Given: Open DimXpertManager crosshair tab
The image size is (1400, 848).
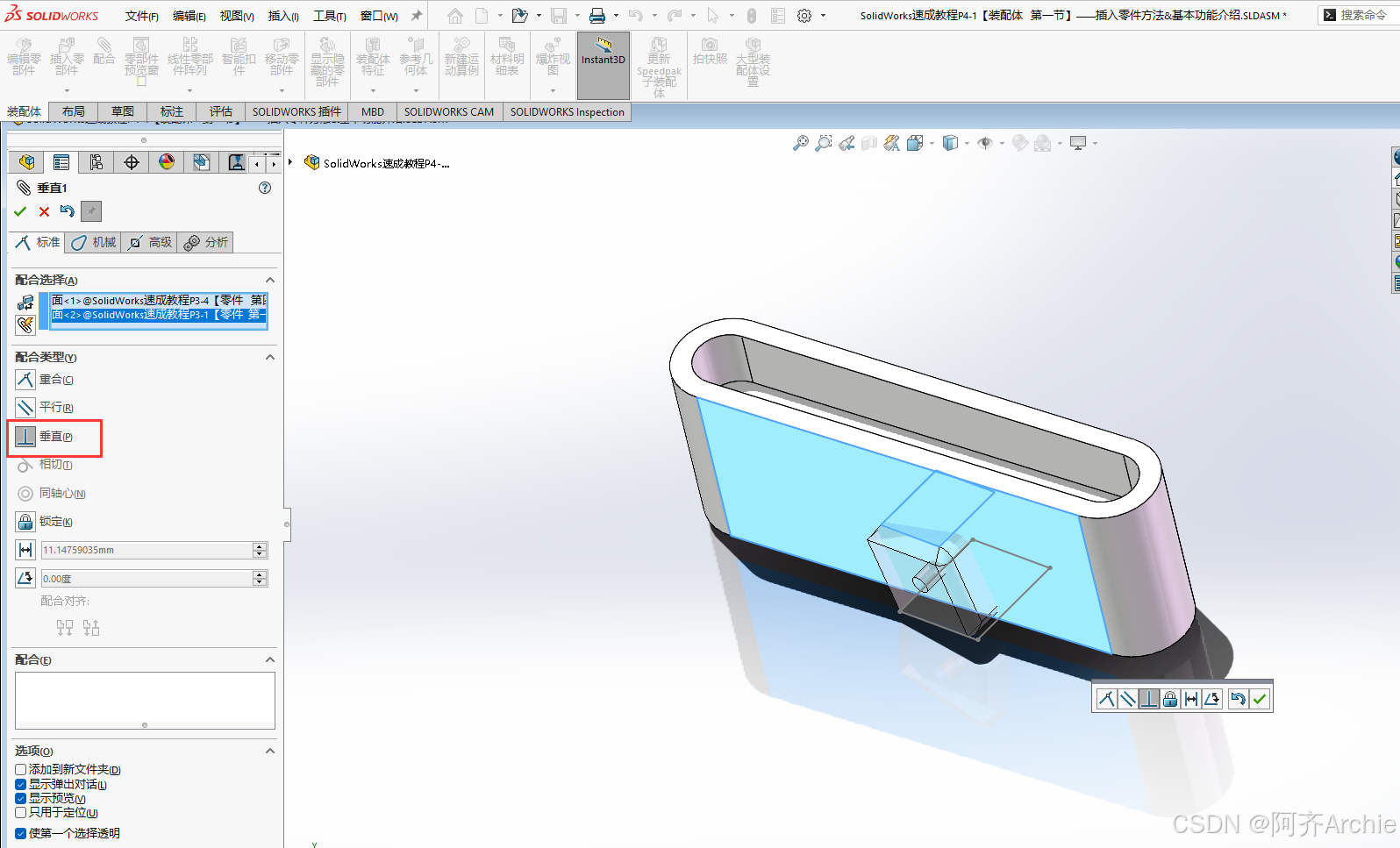Looking at the screenshot, I should 132,162.
